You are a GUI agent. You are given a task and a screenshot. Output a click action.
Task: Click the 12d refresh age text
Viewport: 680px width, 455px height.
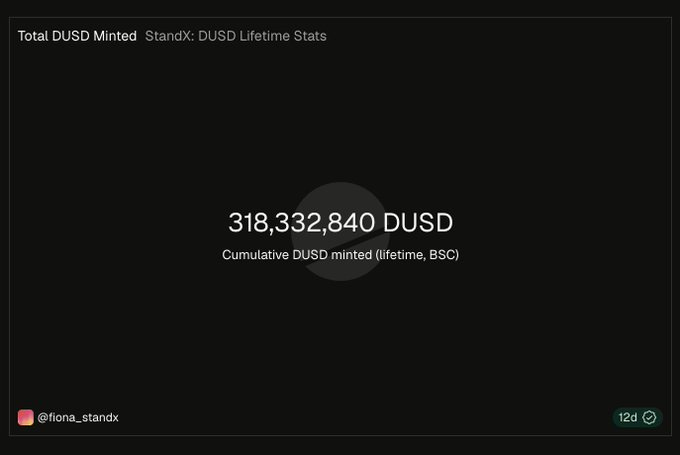pos(628,417)
